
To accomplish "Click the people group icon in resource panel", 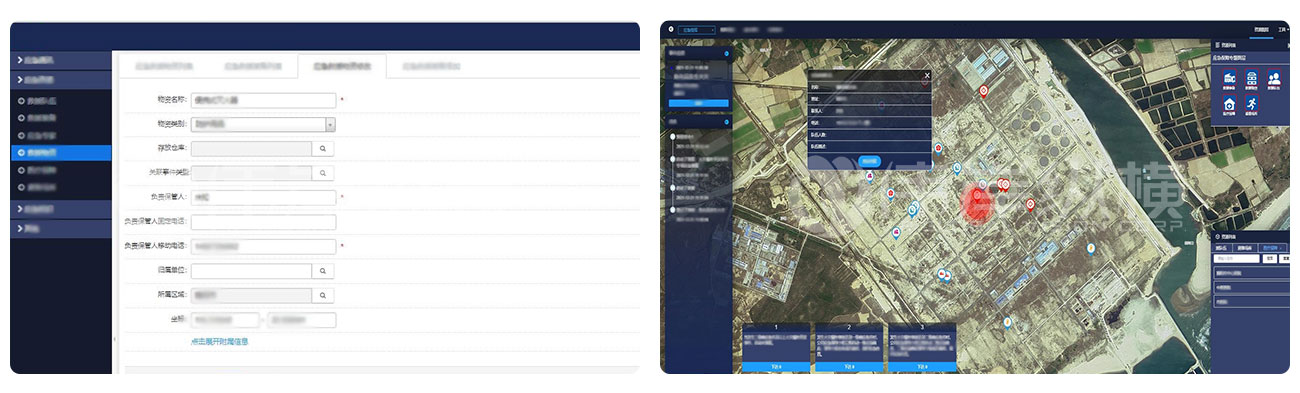I will click(1273, 79).
